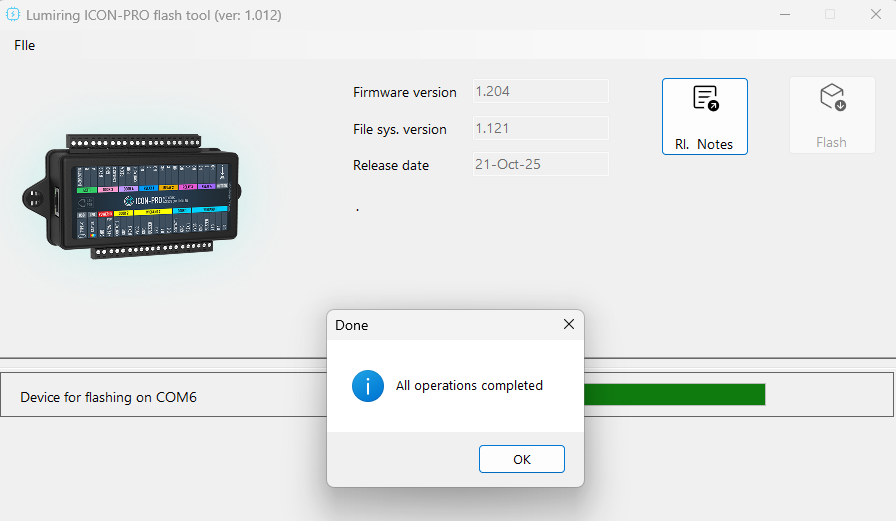Image resolution: width=896 pixels, height=521 pixels.
Task: Click the Lumiring app icon in title bar
Action: coord(13,15)
